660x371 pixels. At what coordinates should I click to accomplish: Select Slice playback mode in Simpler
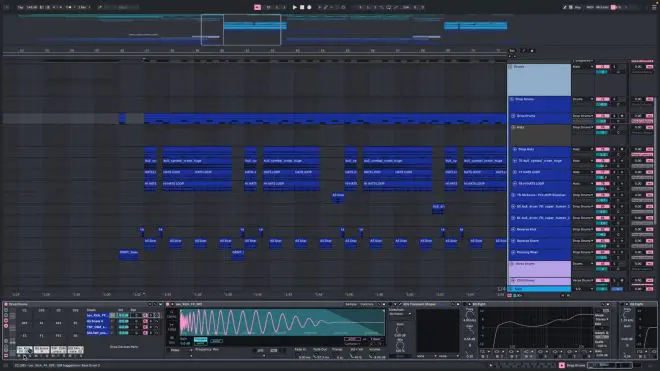(x=171, y=339)
